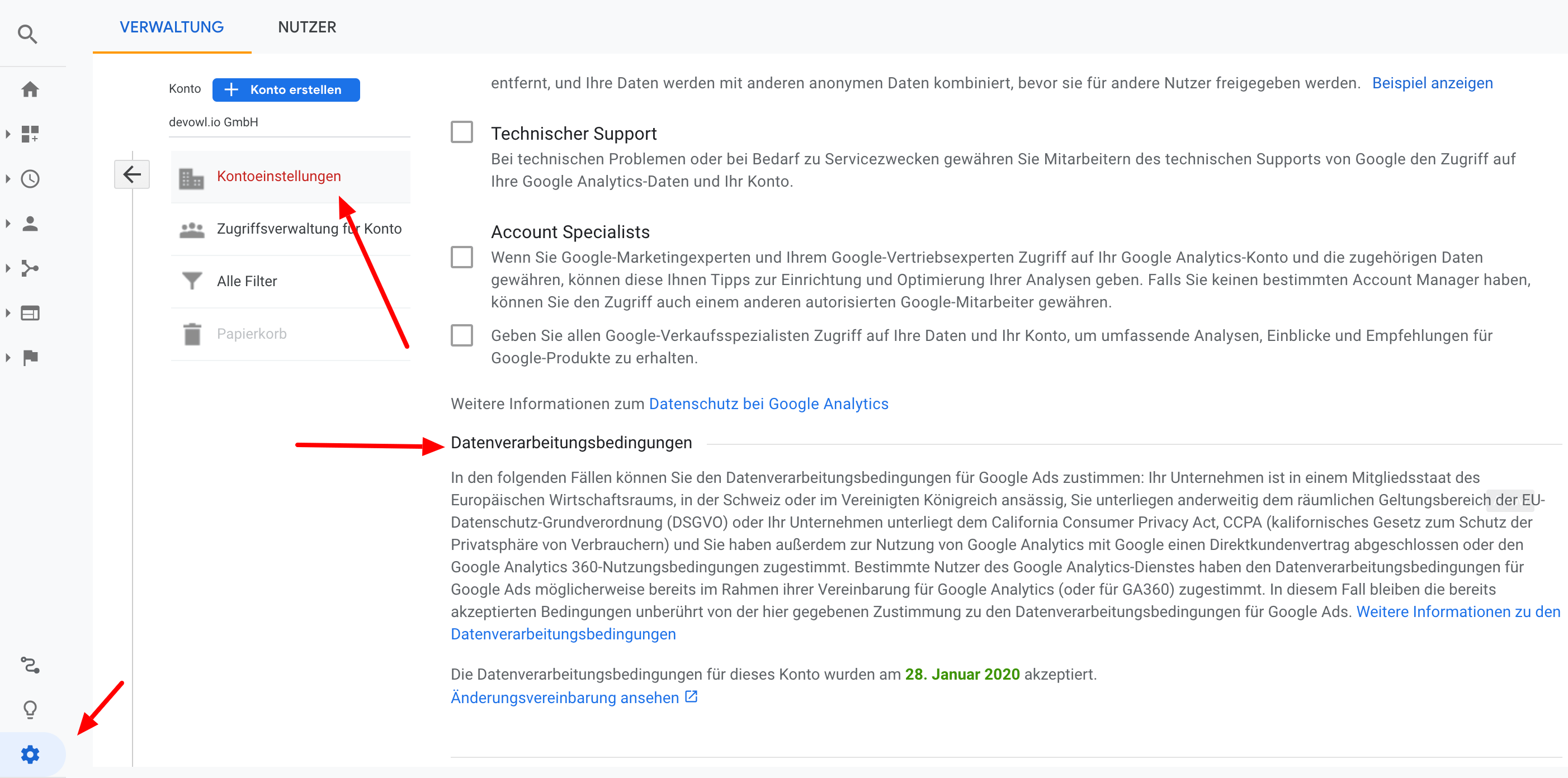Expand the Reports section chevron
The height and width of the screenshot is (778, 1568).
[8, 135]
